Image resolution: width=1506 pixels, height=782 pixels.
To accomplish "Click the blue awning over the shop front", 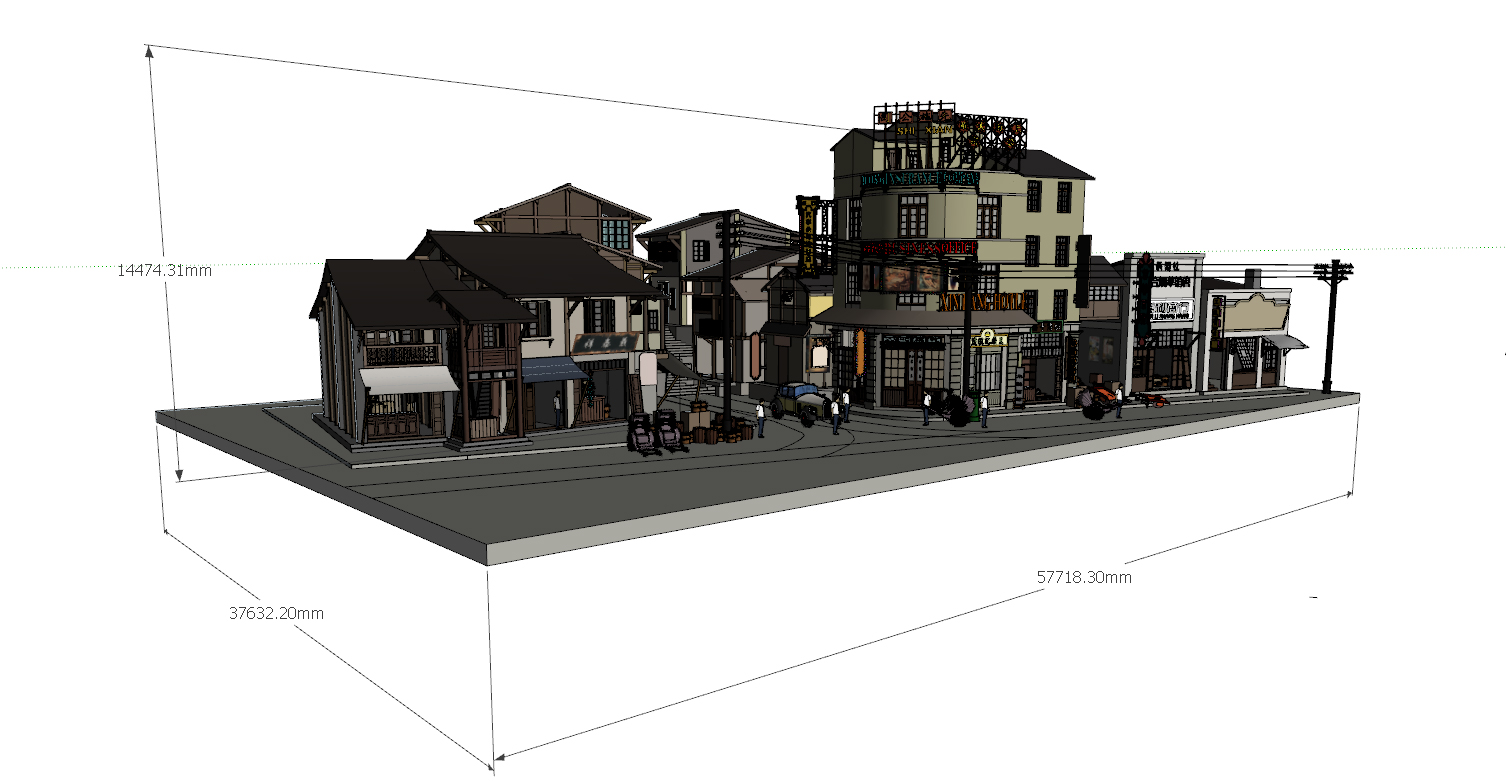I will pos(553,370).
